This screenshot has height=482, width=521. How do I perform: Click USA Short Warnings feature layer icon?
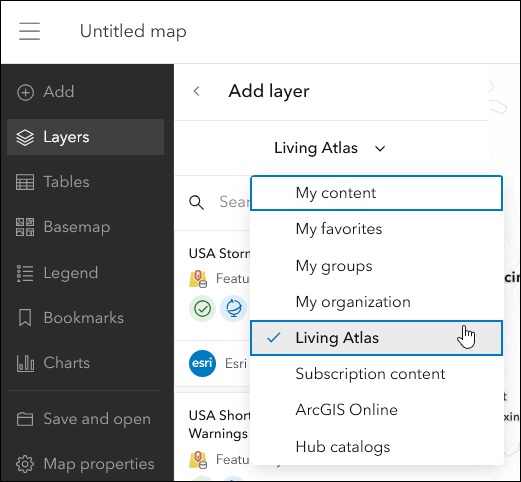[198, 460]
